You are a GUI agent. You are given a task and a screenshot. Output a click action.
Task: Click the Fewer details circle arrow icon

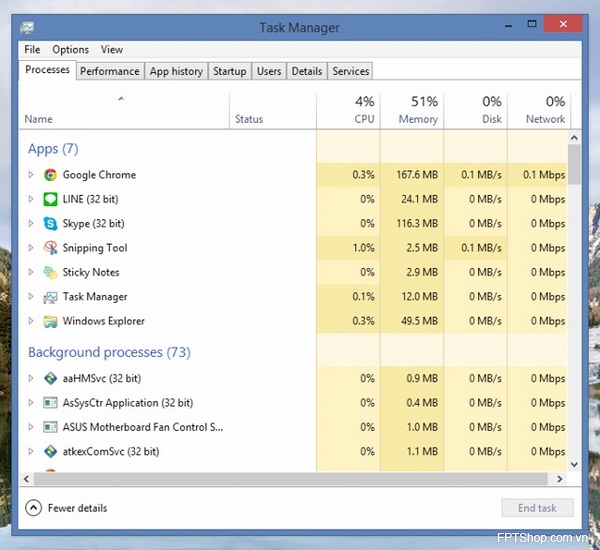pos(33,508)
